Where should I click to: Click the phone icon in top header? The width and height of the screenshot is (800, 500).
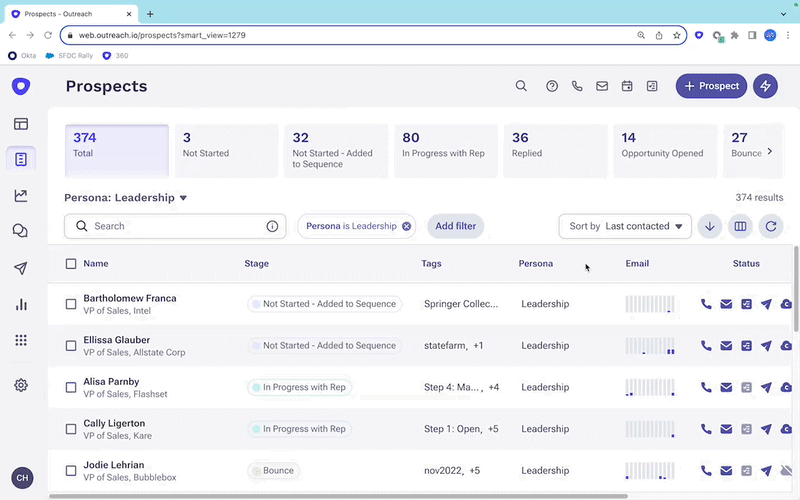pos(577,86)
